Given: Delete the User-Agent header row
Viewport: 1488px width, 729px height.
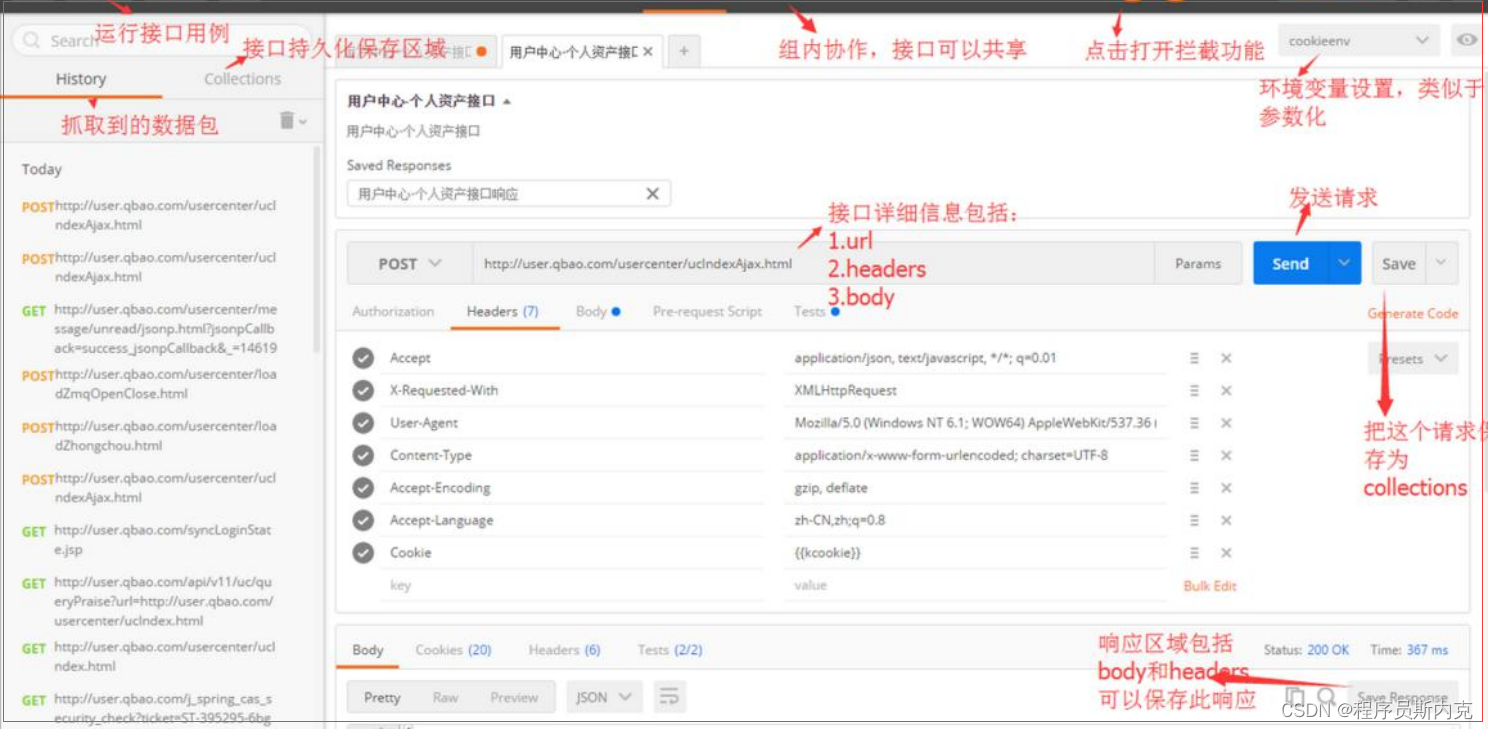Looking at the screenshot, I should (1226, 423).
